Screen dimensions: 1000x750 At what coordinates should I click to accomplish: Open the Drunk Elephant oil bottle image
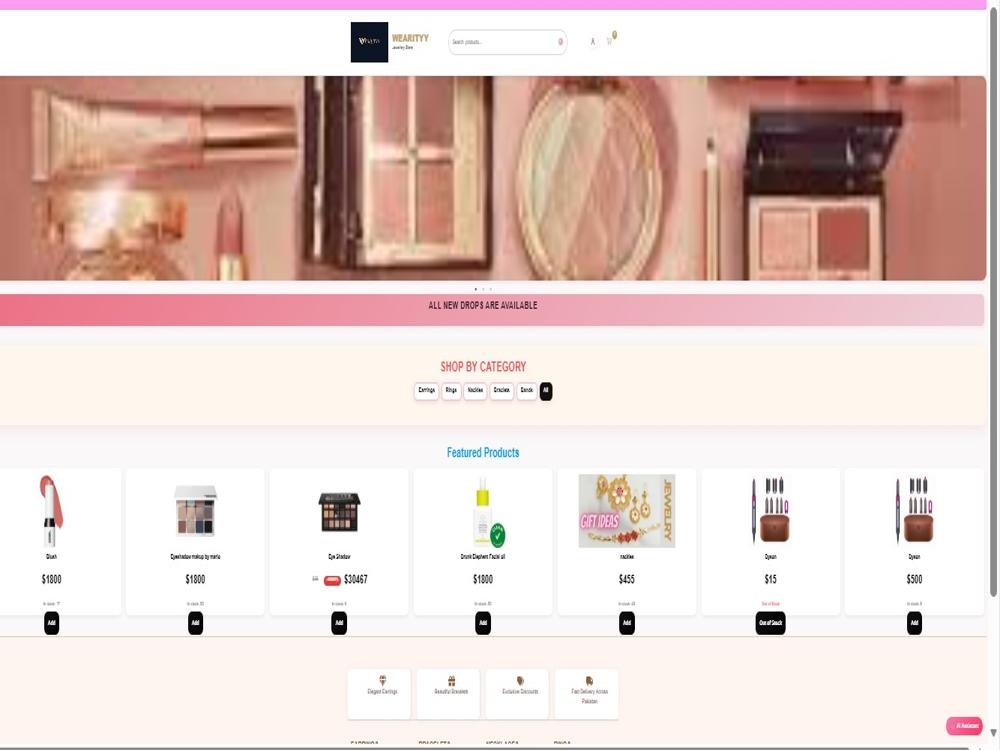489,512
